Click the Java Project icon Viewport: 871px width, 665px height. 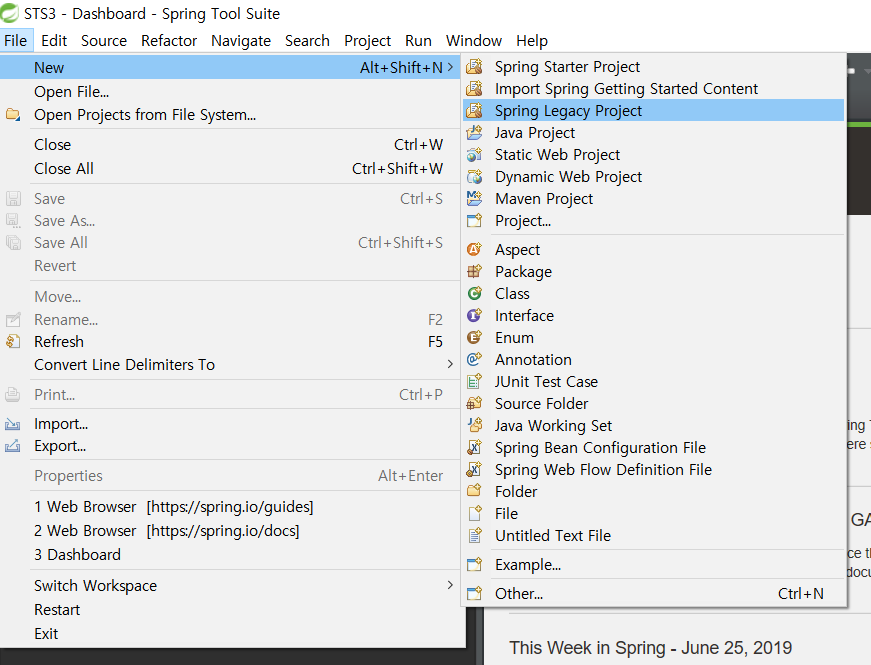474,133
